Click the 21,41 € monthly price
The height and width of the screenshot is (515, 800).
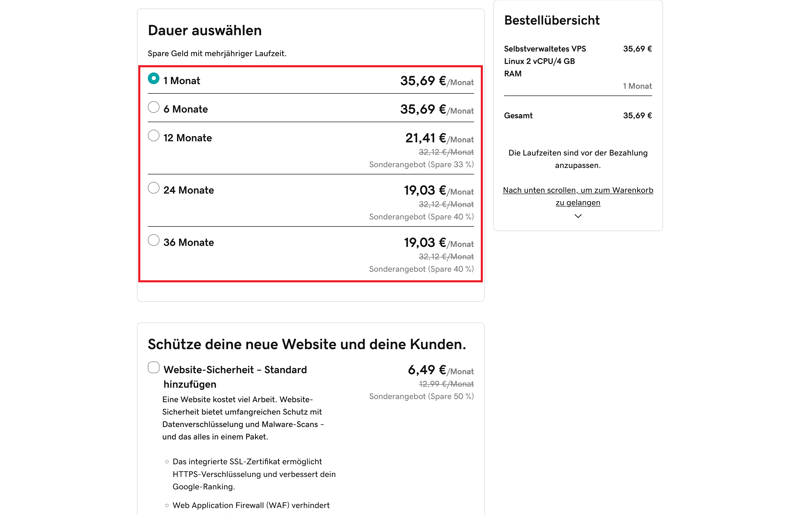pos(425,138)
